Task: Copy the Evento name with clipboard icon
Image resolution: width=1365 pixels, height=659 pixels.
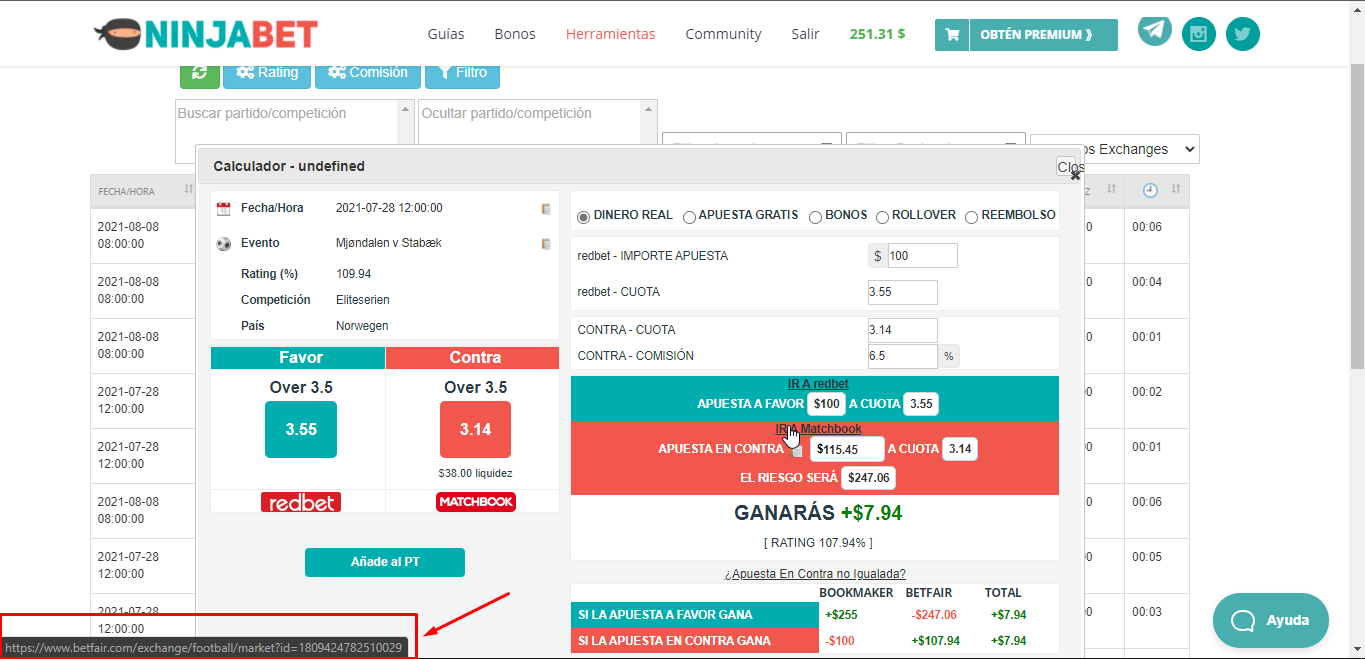Action: (x=546, y=244)
